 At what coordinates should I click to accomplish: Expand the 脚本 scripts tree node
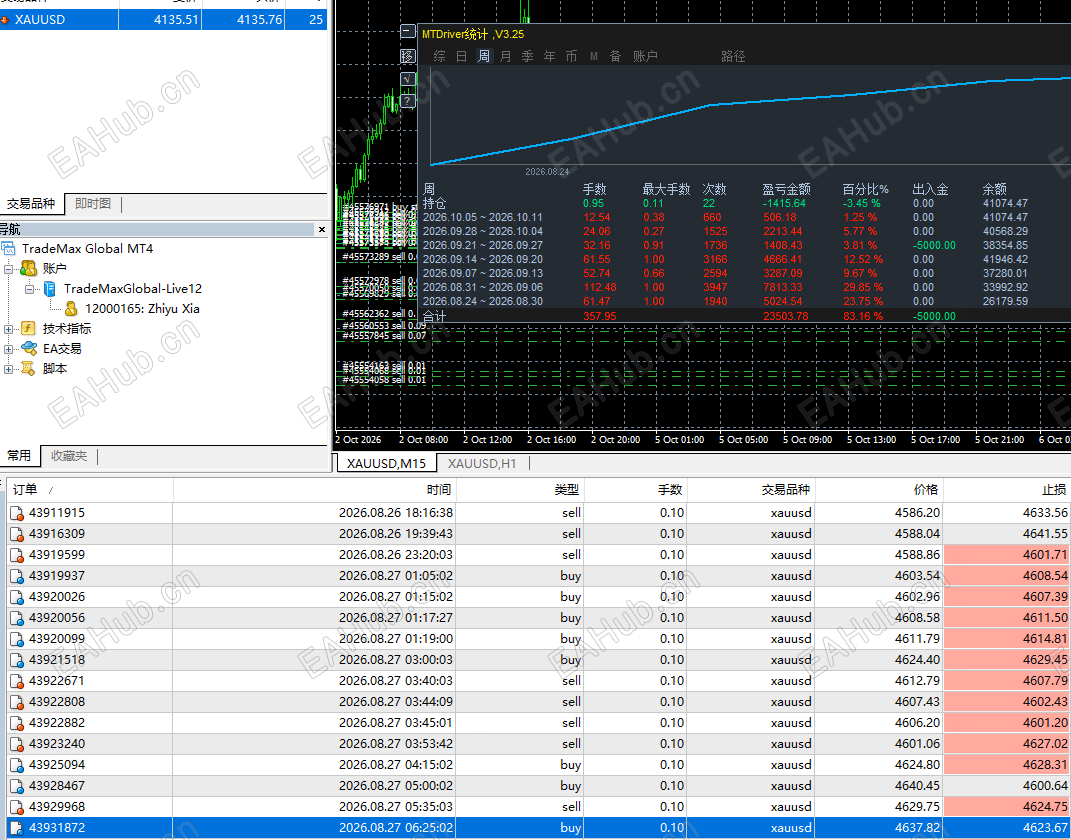coord(8,369)
